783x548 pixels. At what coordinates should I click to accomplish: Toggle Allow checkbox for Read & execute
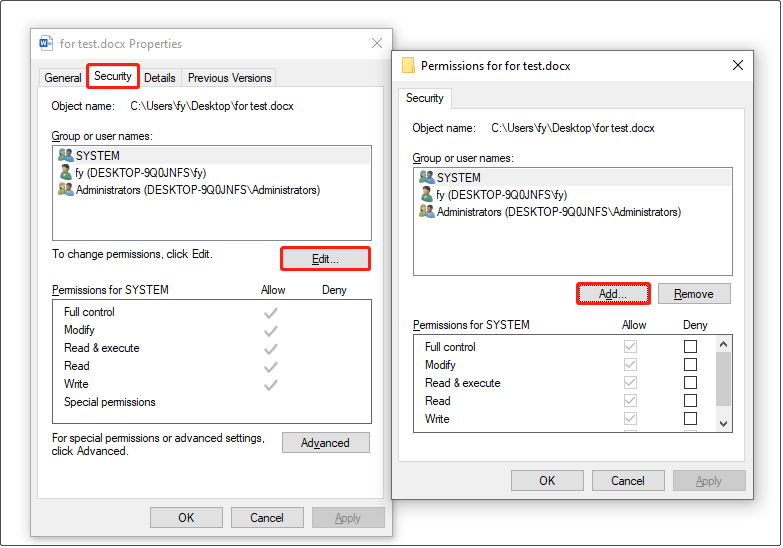(x=630, y=383)
